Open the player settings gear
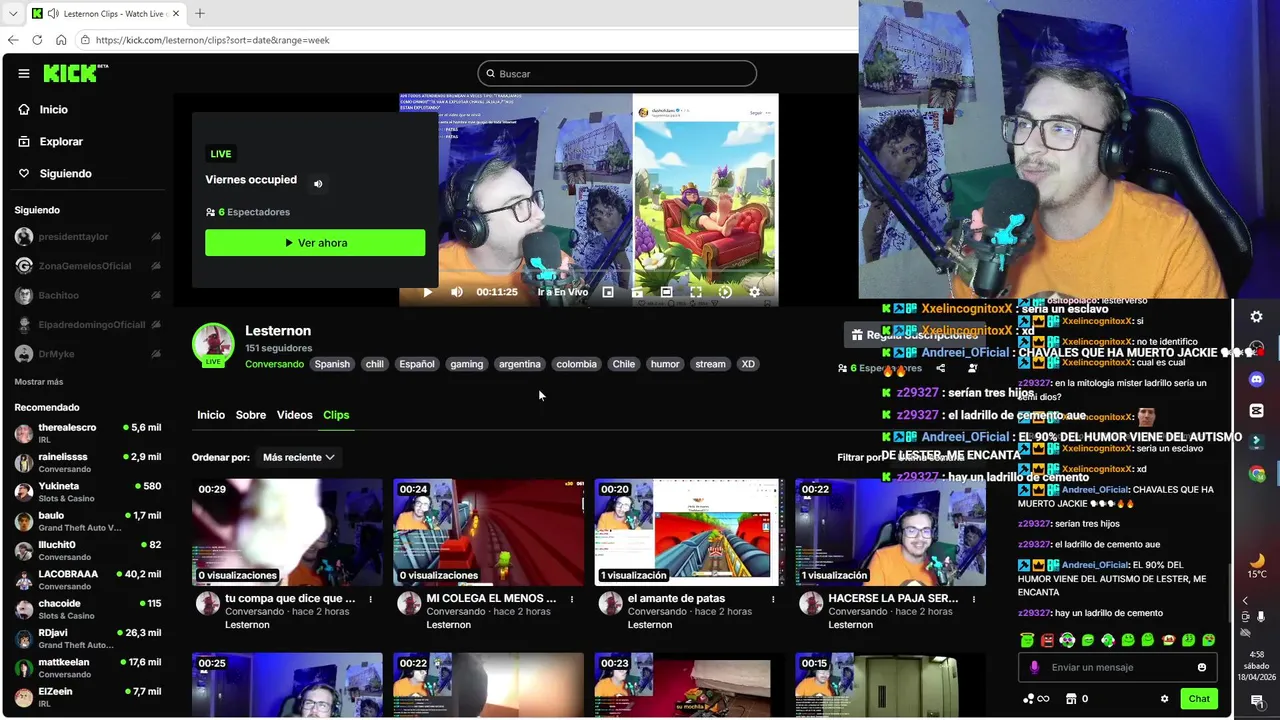 754,292
